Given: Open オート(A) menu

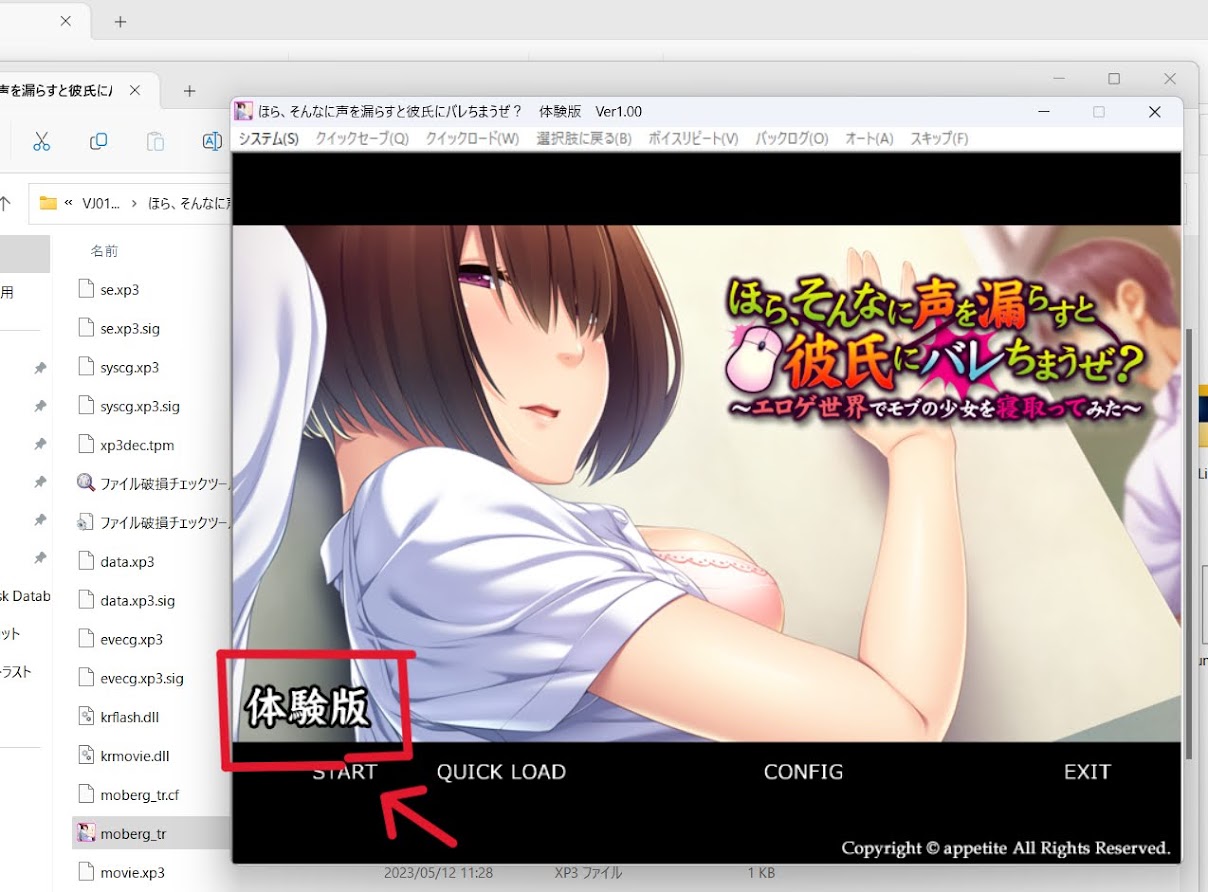Looking at the screenshot, I should pos(869,139).
